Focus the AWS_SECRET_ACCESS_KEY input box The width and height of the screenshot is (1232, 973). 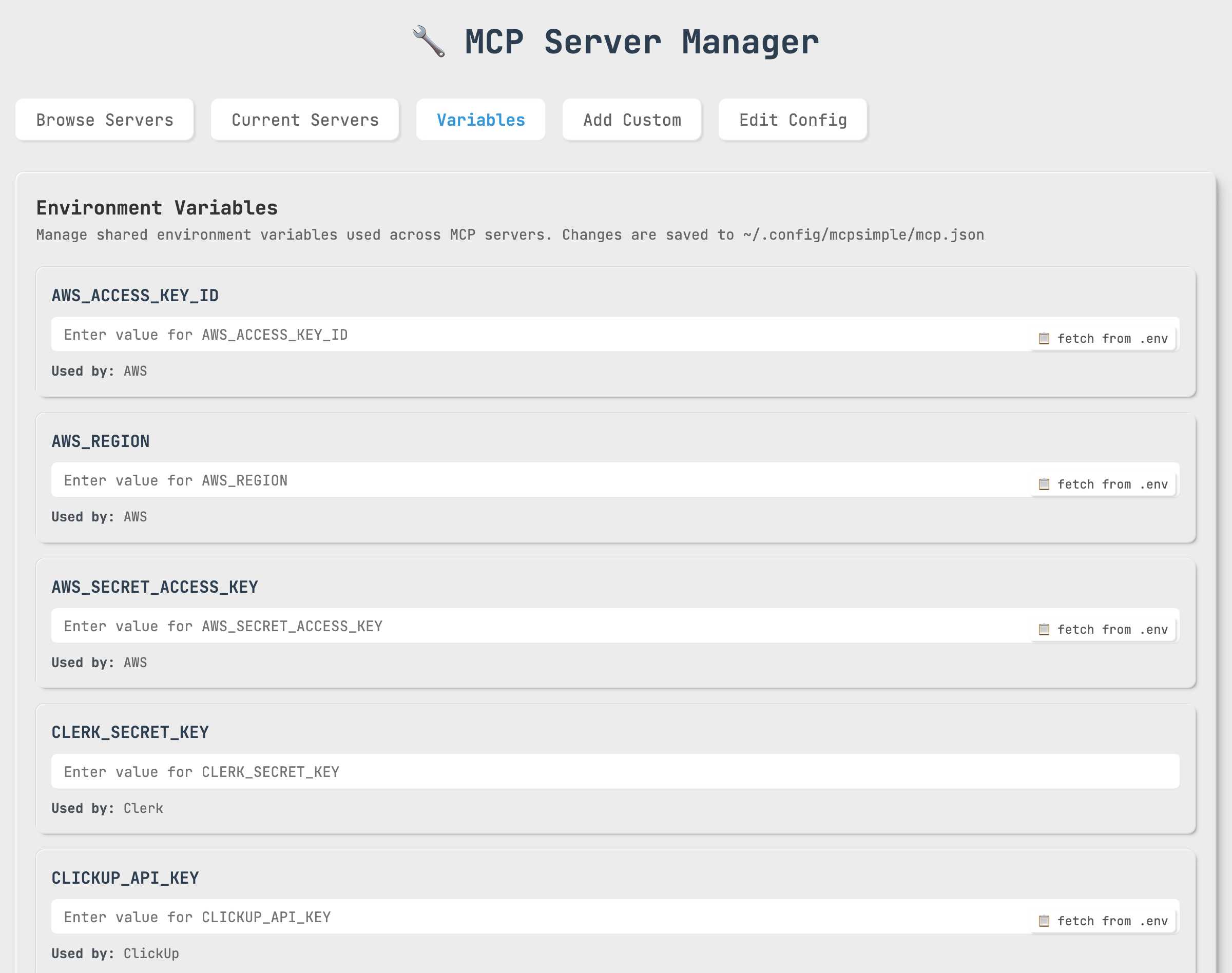(456, 626)
